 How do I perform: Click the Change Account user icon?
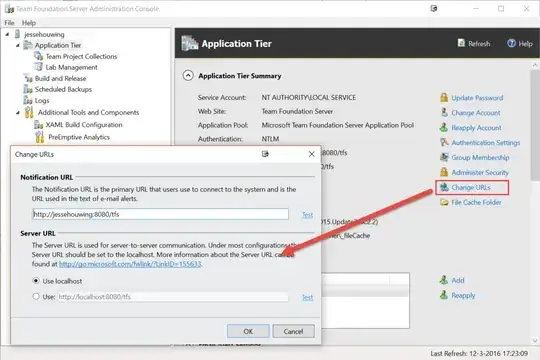pos(444,113)
